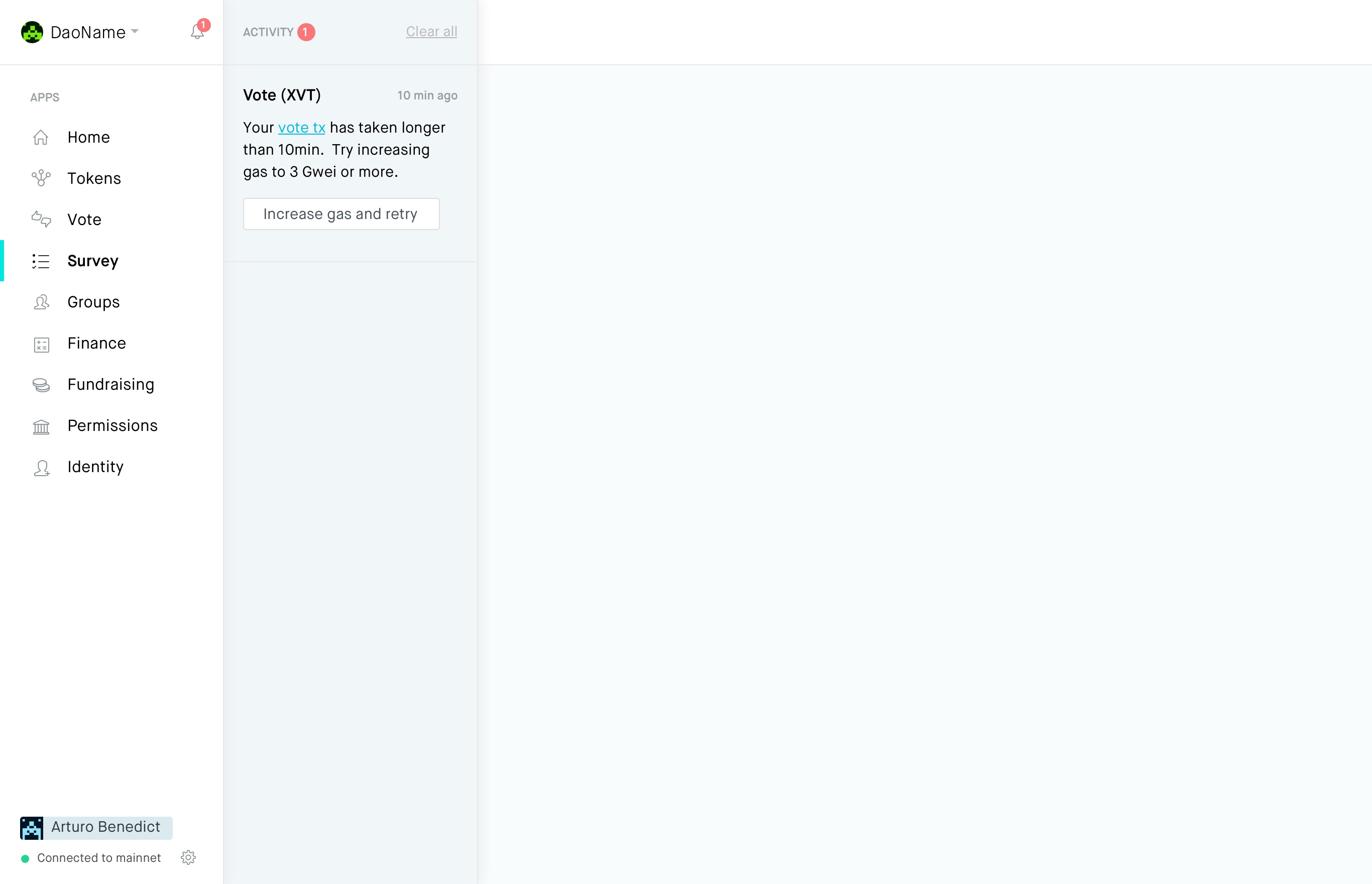The height and width of the screenshot is (884, 1372).
Task: Click the ACTIVITY header label
Action: [268, 32]
